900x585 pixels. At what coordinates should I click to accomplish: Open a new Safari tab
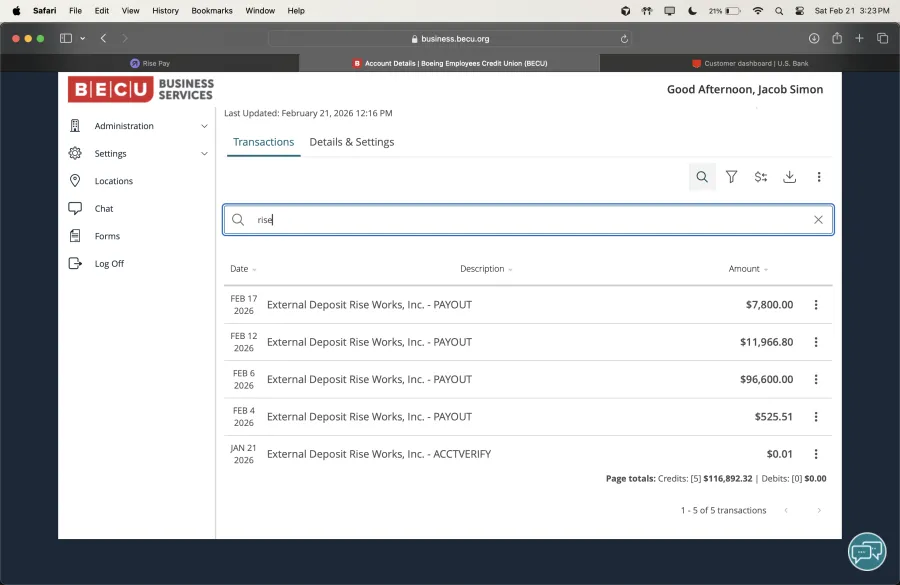pyautogui.click(x=859, y=38)
